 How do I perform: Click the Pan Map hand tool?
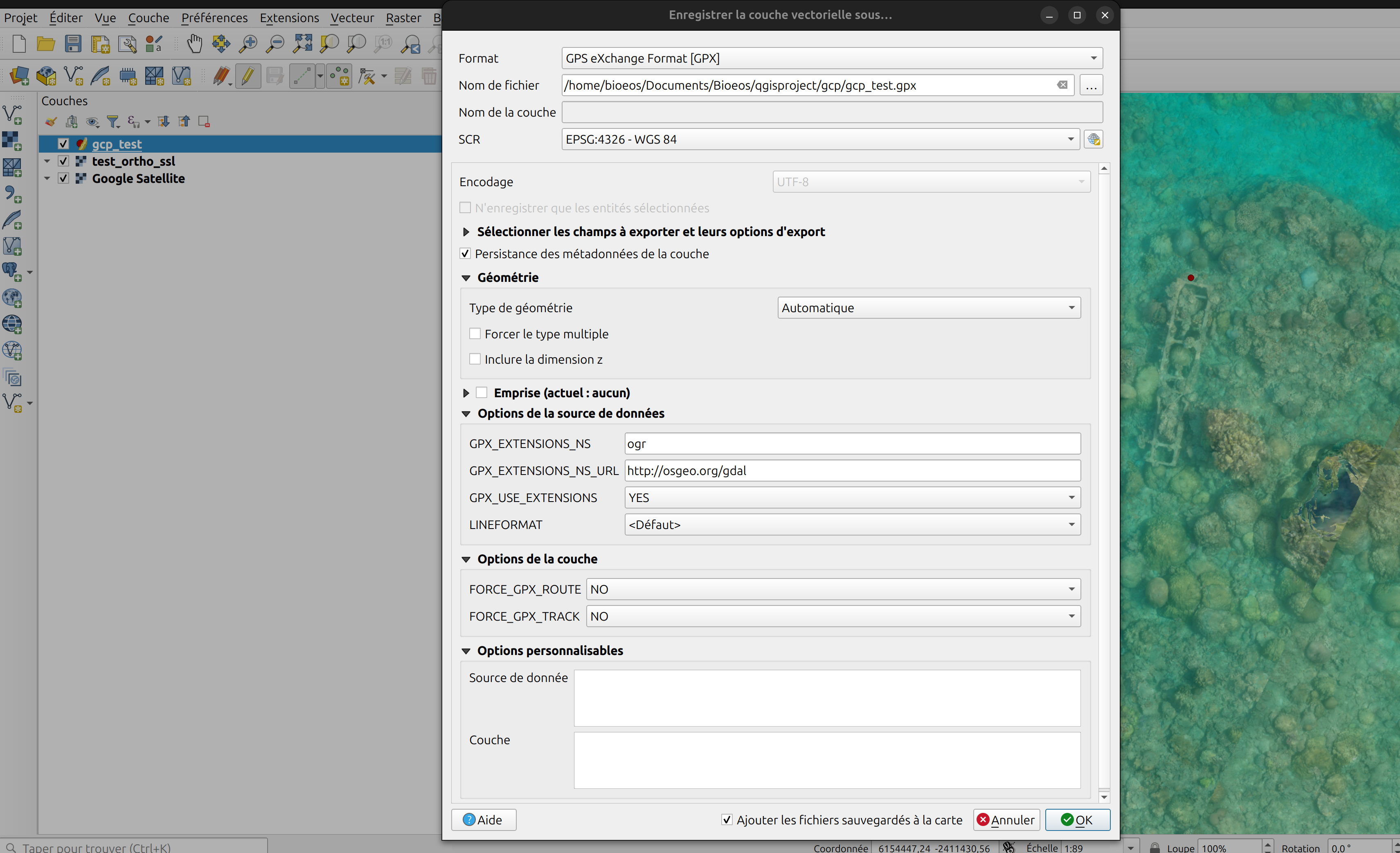[194, 44]
